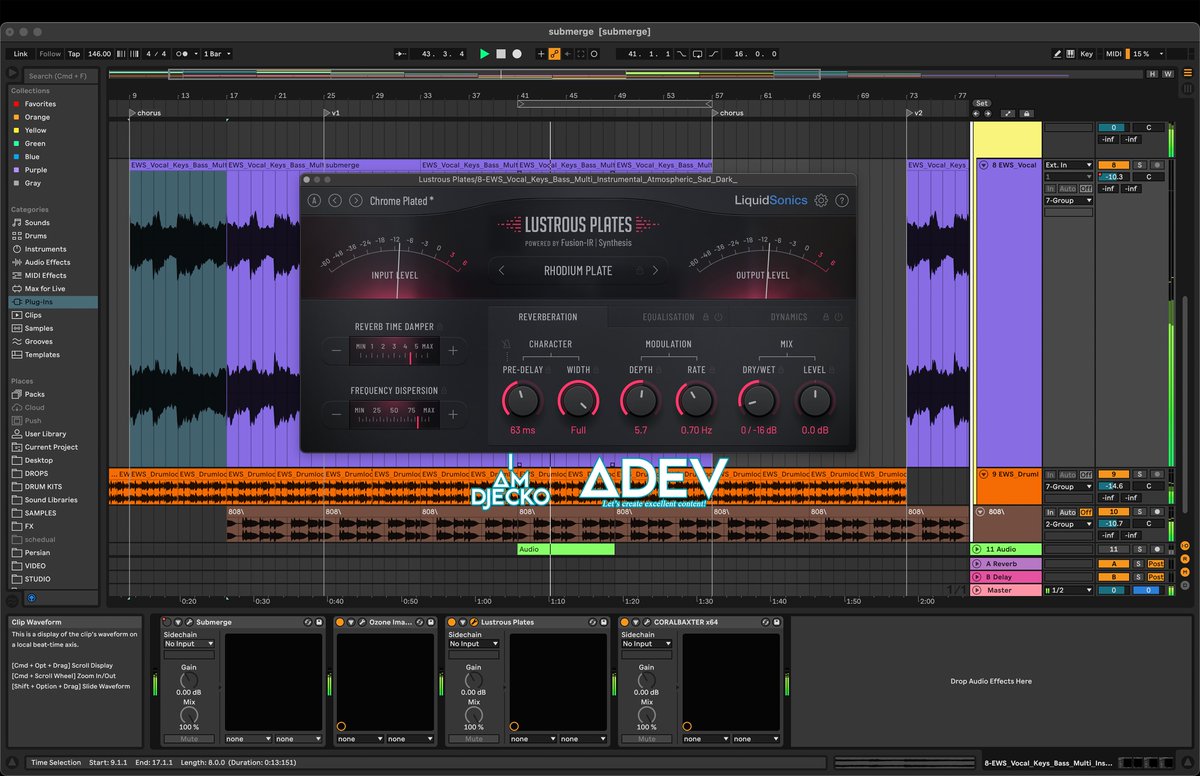Increase Frequency Dispersion with plus button

pos(453,414)
